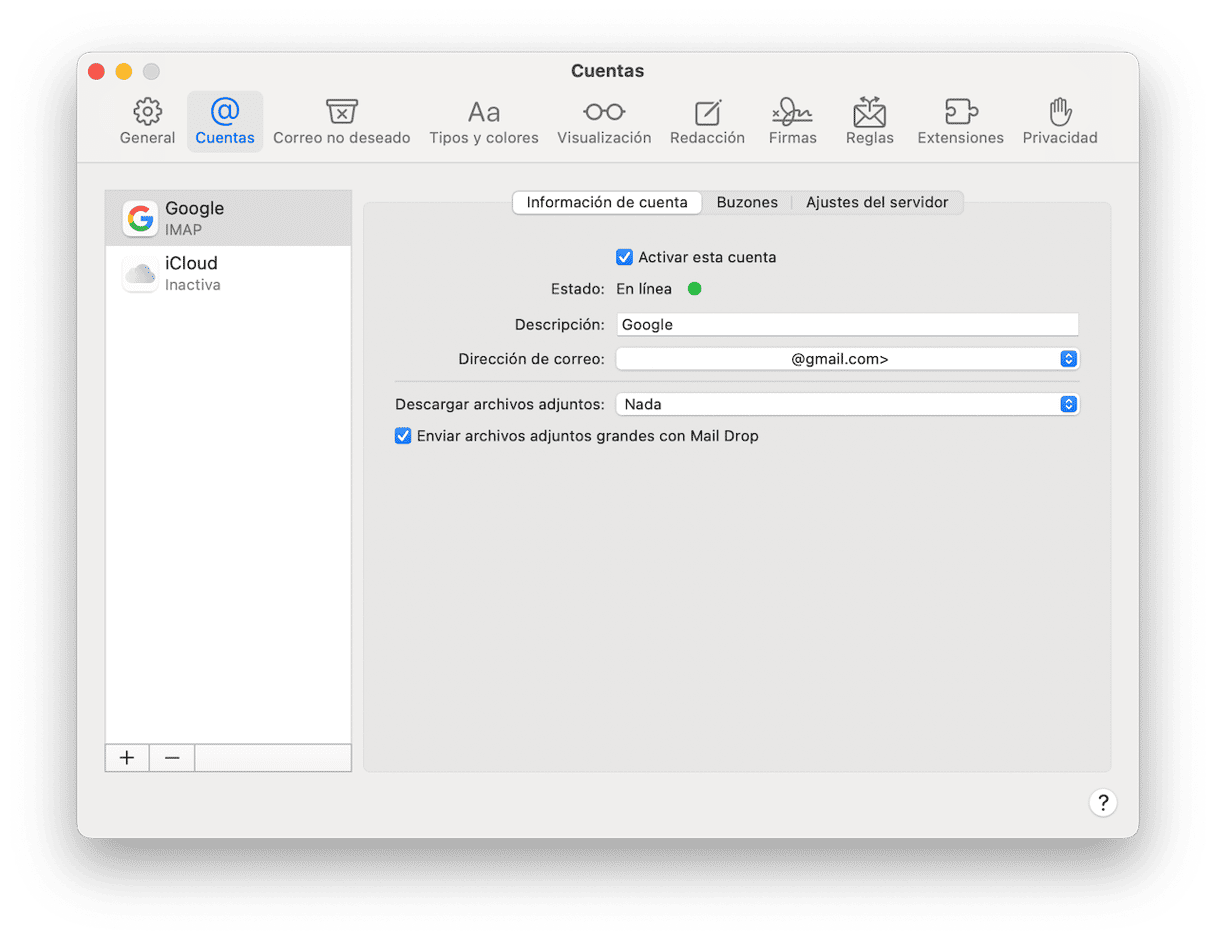Click the yellow minimize window button

(x=124, y=71)
